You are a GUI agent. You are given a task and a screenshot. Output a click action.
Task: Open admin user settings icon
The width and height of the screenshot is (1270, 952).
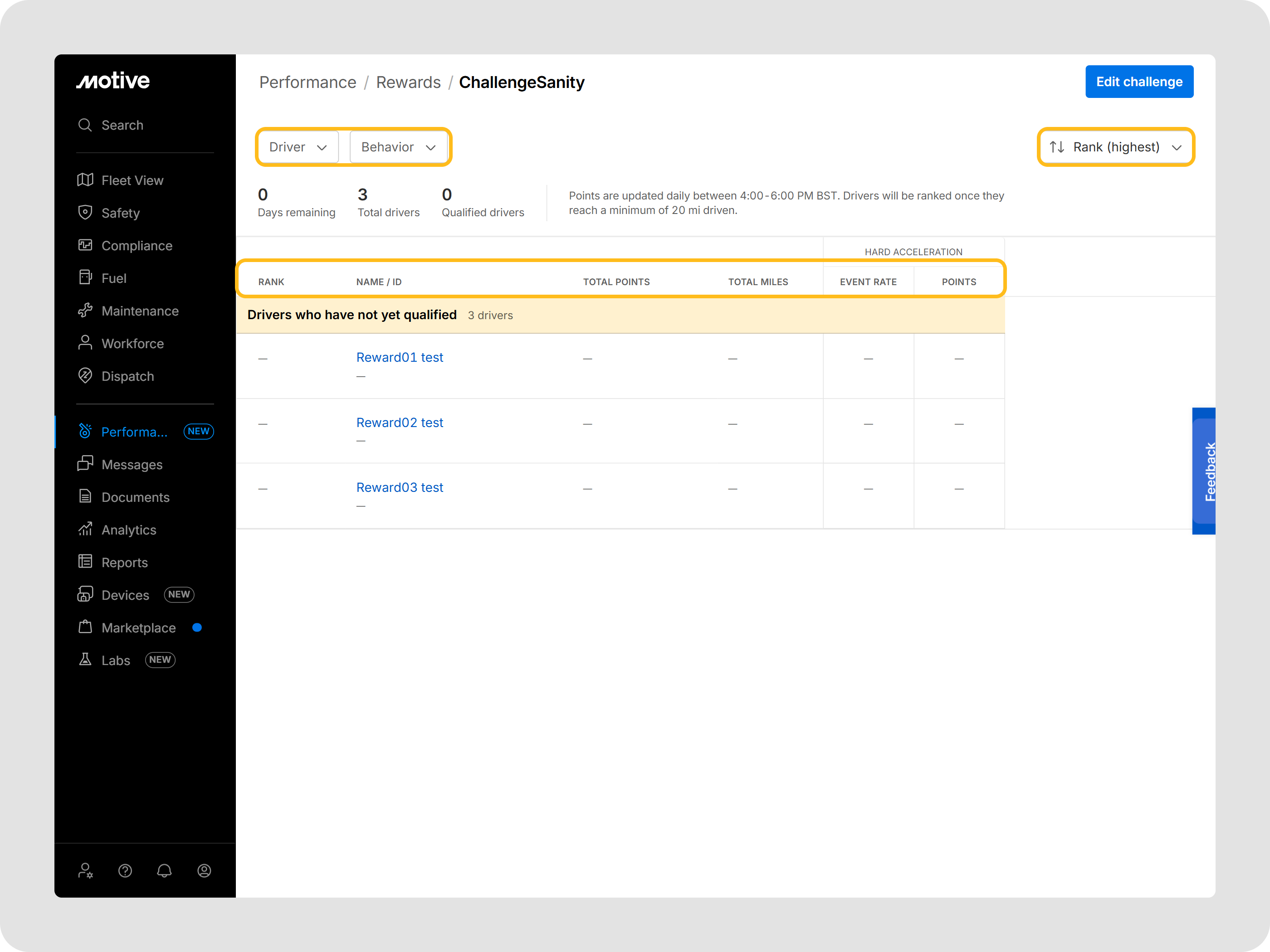[x=86, y=871]
